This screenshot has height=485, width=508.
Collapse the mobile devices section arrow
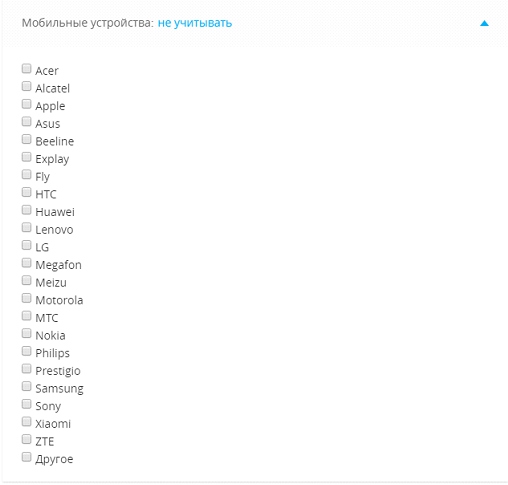point(484,23)
